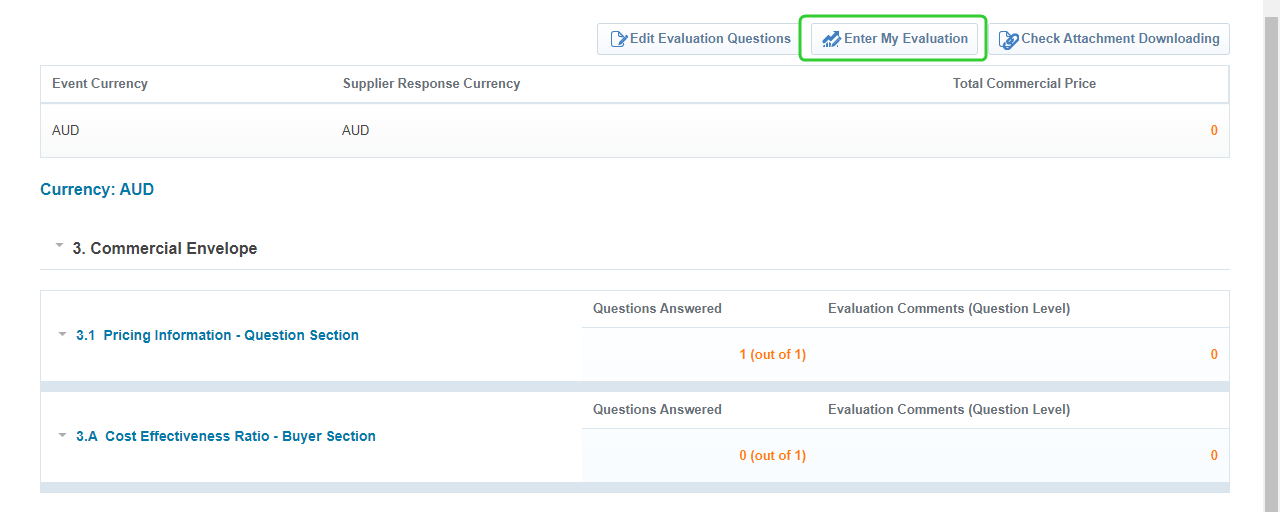Click the pencil icon on Edit Evaluation Questions

pyautogui.click(x=618, y=39)
